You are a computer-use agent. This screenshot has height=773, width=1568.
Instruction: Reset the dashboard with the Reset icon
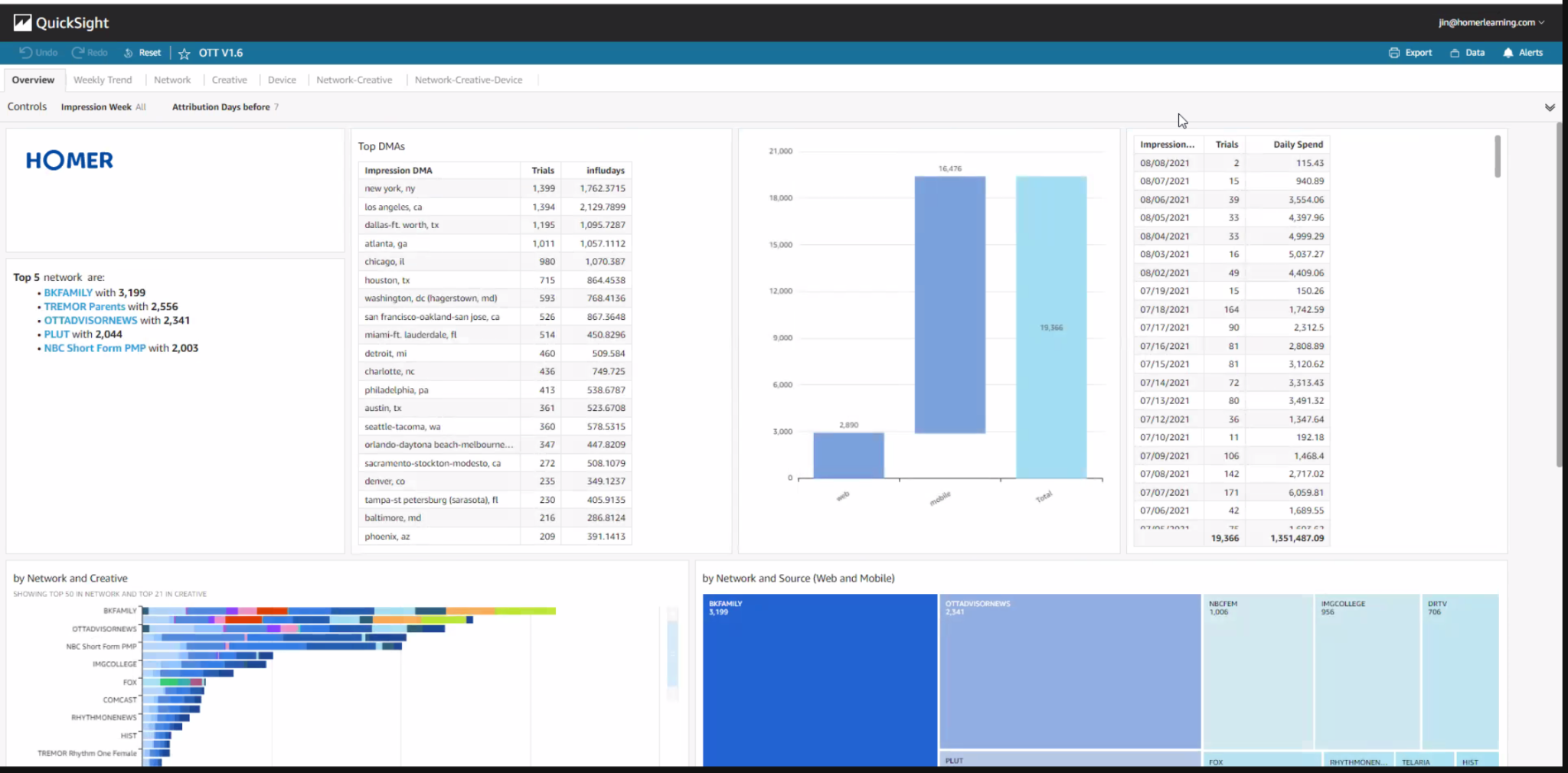pyautogui.click(x=129, y=53)
